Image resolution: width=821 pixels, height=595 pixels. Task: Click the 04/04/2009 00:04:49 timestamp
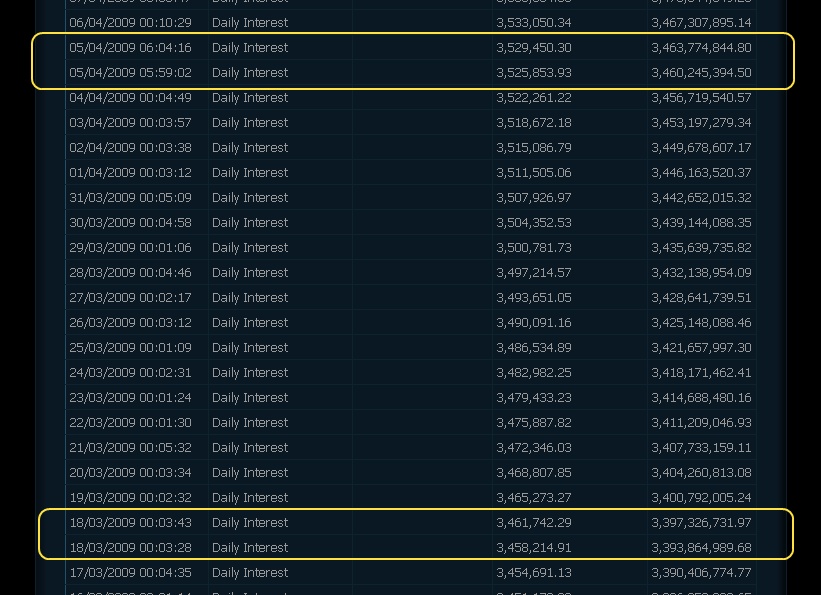tap(130, 98)
